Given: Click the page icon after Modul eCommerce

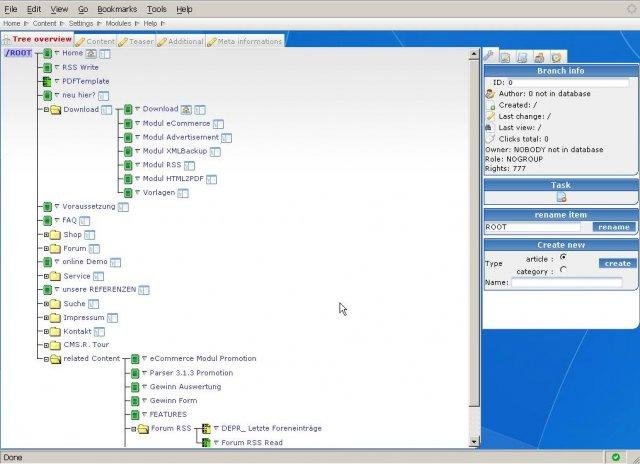Looking at the screenshot, I should coord(218,124).
